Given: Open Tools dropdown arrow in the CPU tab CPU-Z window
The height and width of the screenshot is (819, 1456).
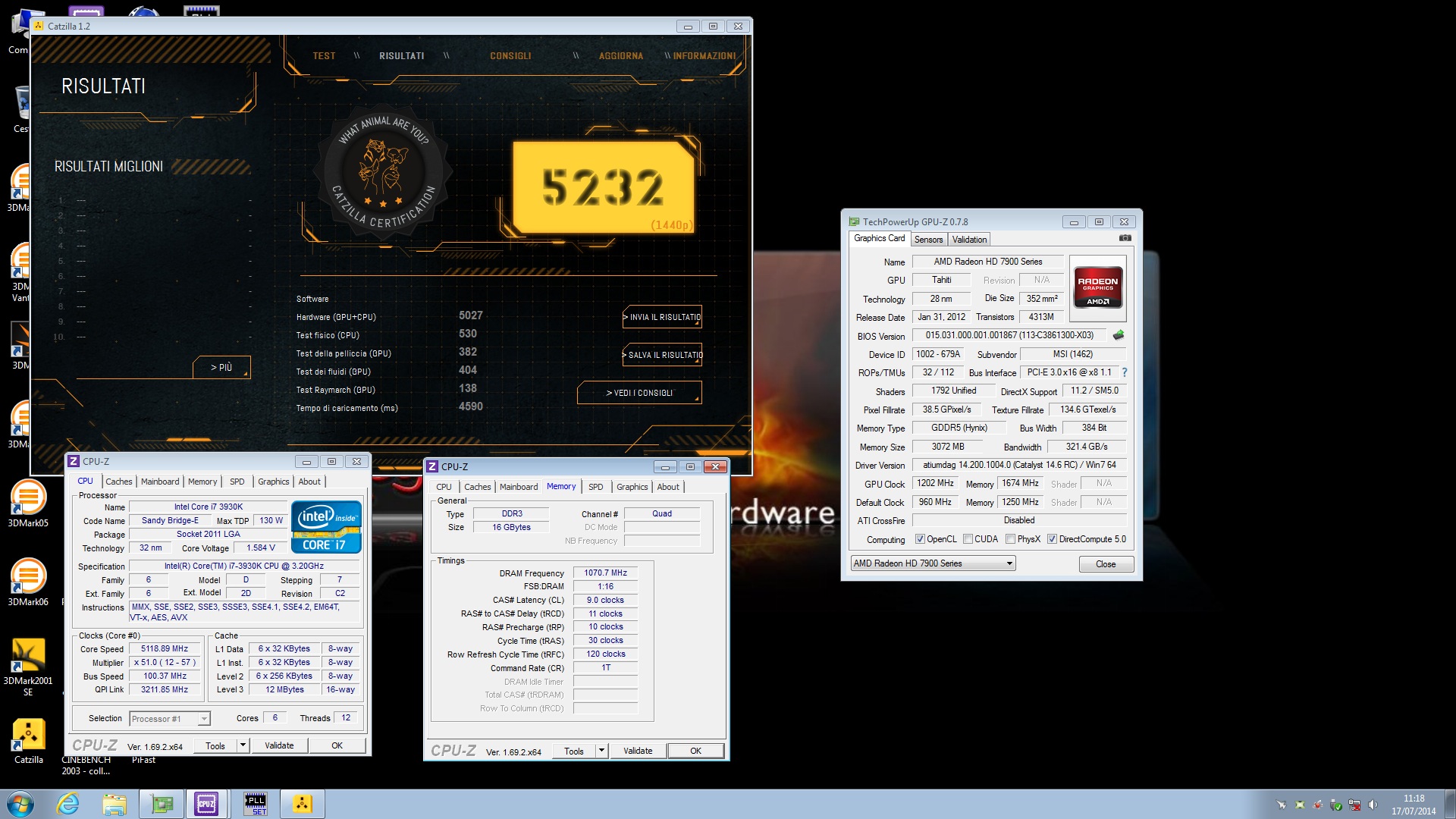Looking at the screenshot, I should click(243, 745).
